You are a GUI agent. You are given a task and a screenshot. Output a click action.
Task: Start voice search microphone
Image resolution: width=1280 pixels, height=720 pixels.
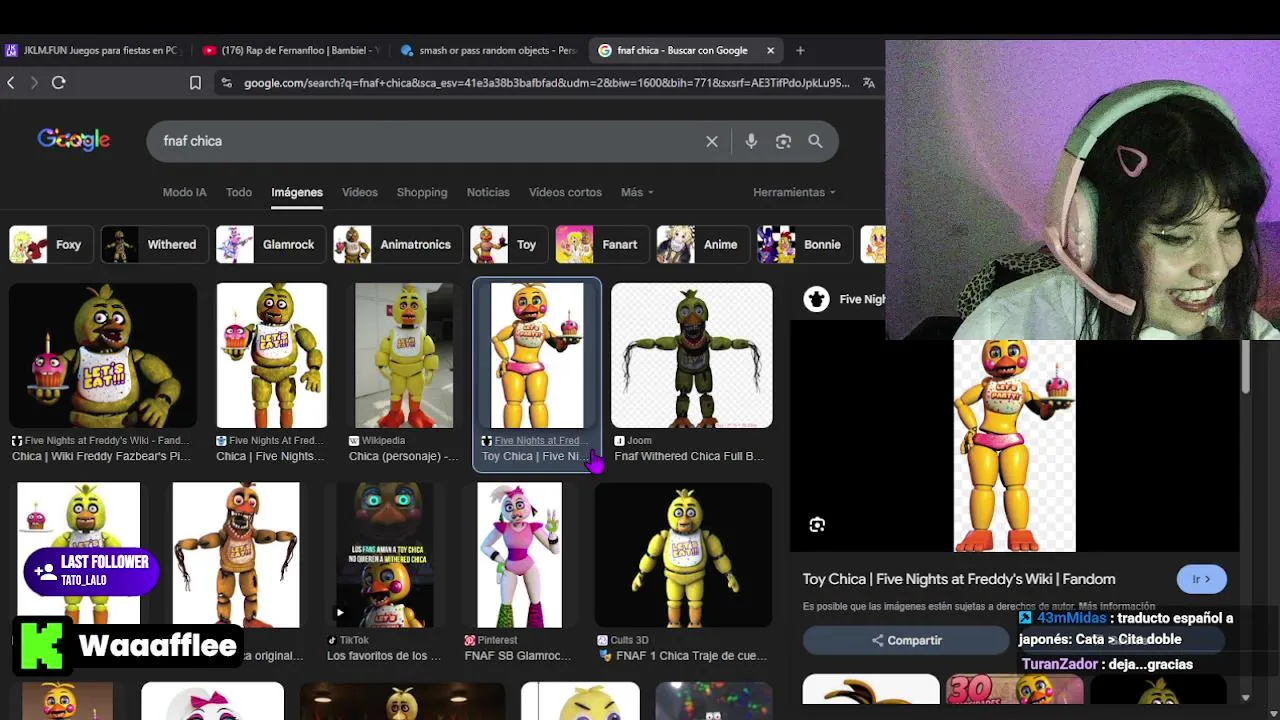tap(751, 141)
